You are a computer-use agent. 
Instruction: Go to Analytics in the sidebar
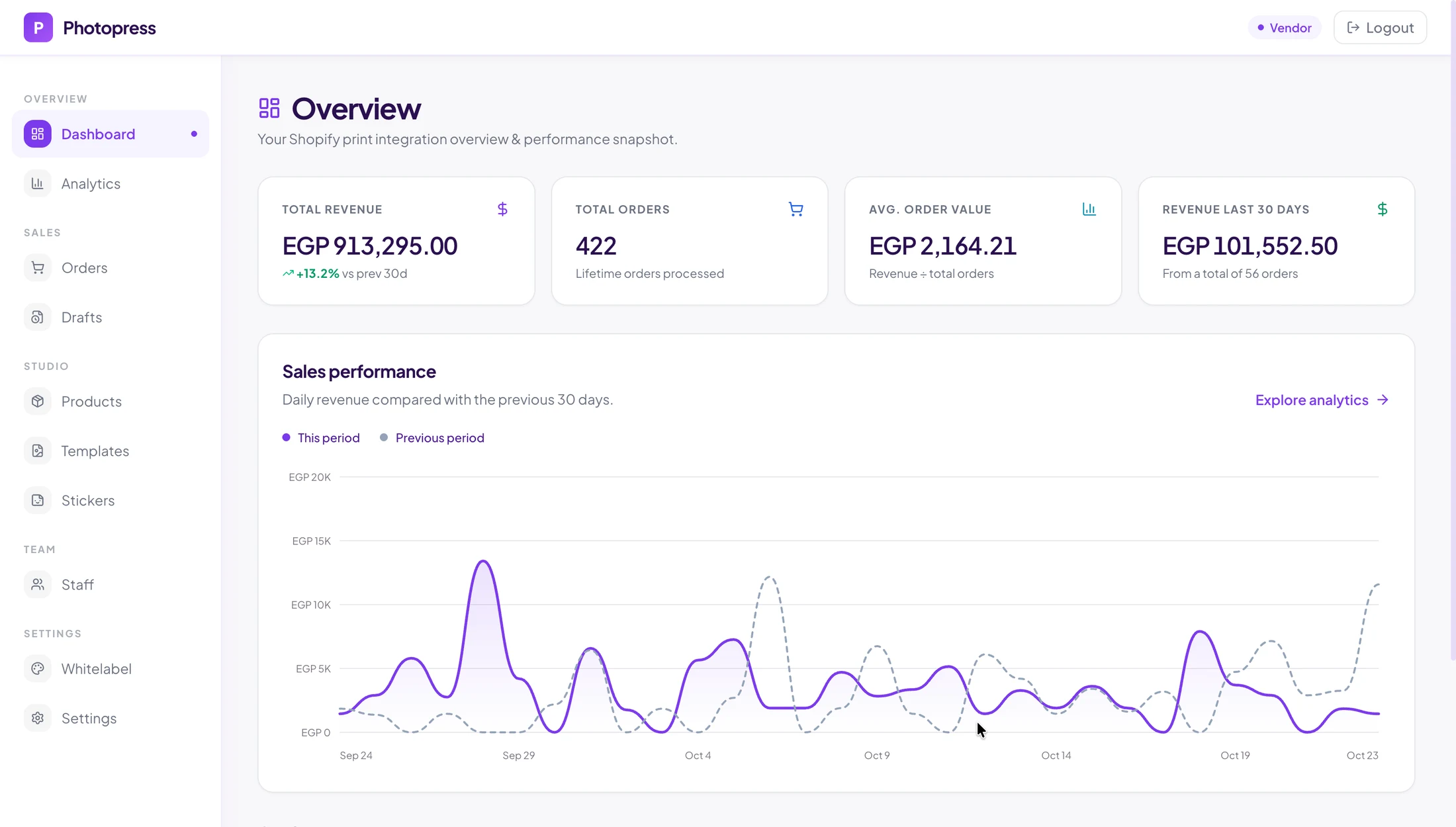point(111,183)
